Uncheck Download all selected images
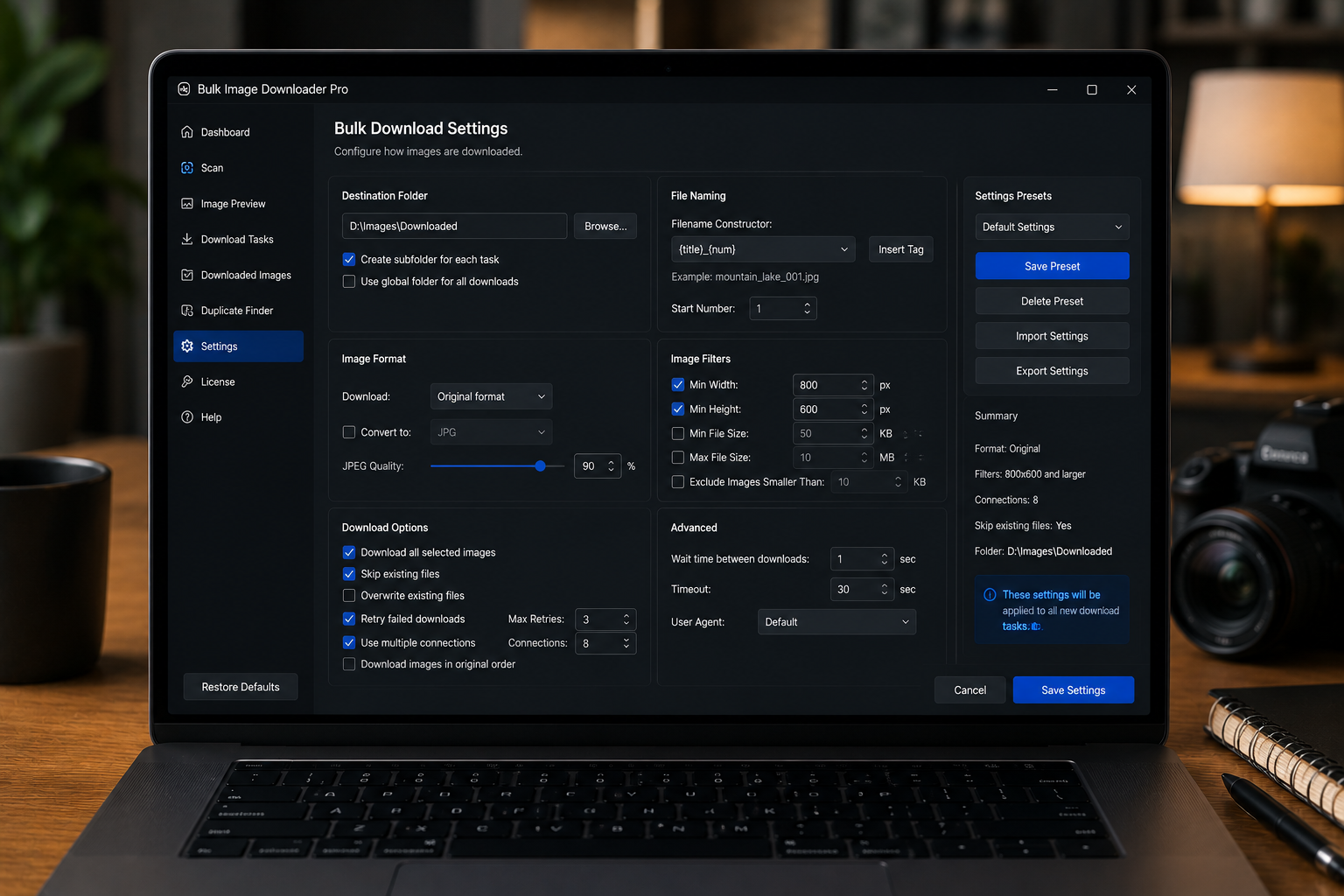Image resolution: width=1344 pixels, height=896 pixels. point(349,552)
